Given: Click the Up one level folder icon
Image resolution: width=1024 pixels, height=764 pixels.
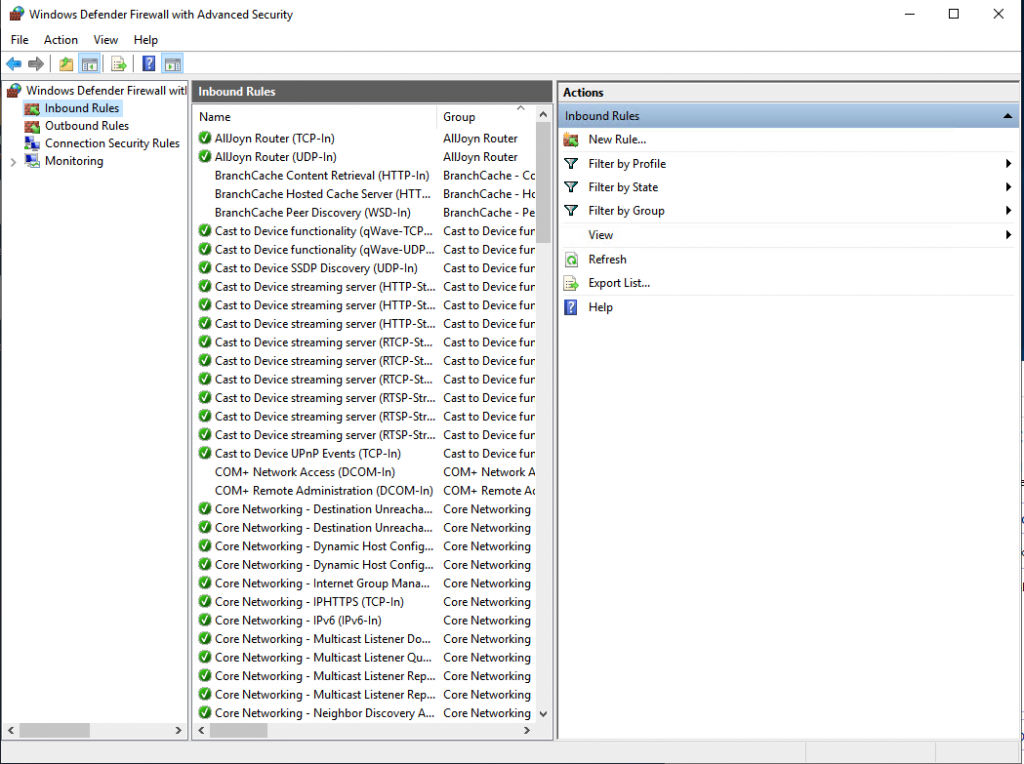Looking at the screenshot, I should 66,63.
